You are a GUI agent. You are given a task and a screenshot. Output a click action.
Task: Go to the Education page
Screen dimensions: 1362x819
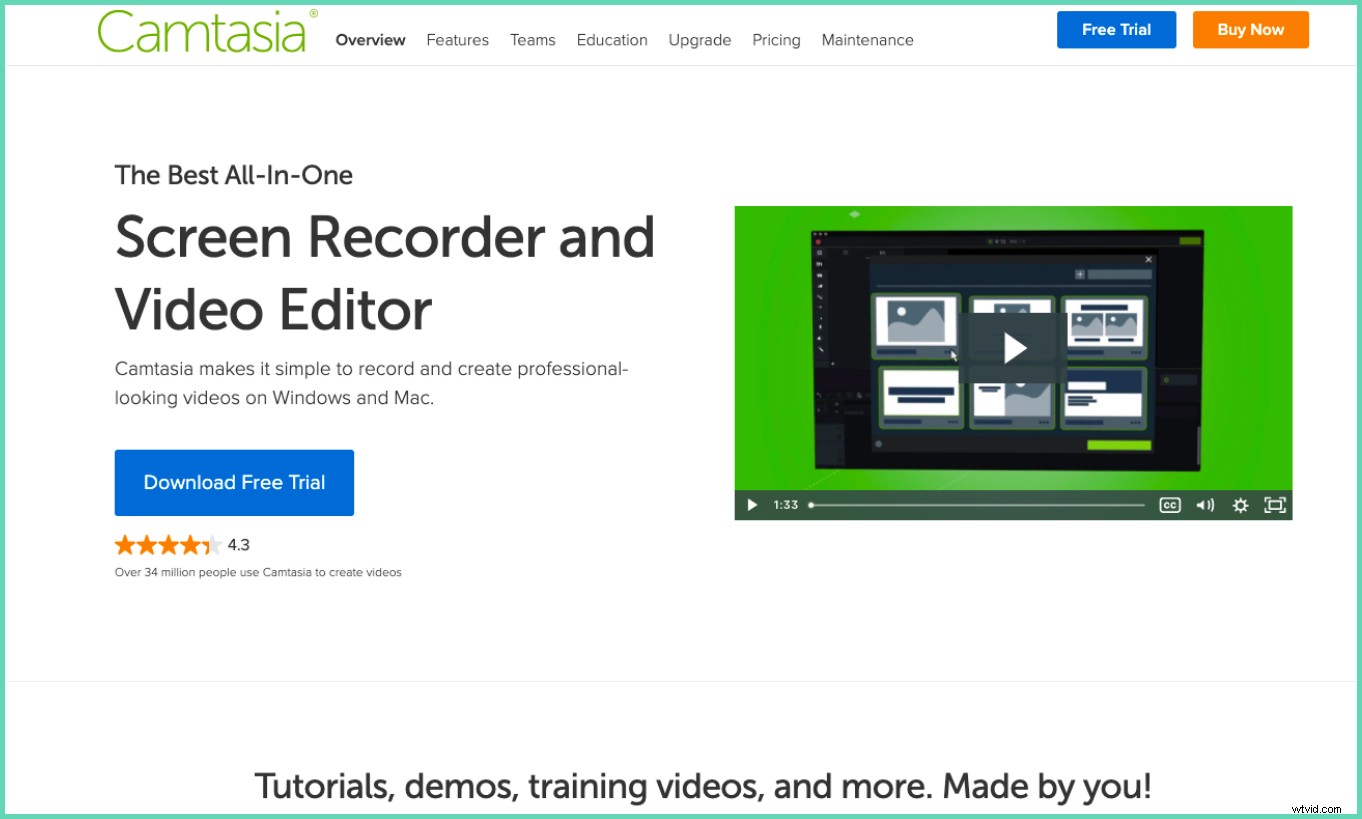click(611, 40)
